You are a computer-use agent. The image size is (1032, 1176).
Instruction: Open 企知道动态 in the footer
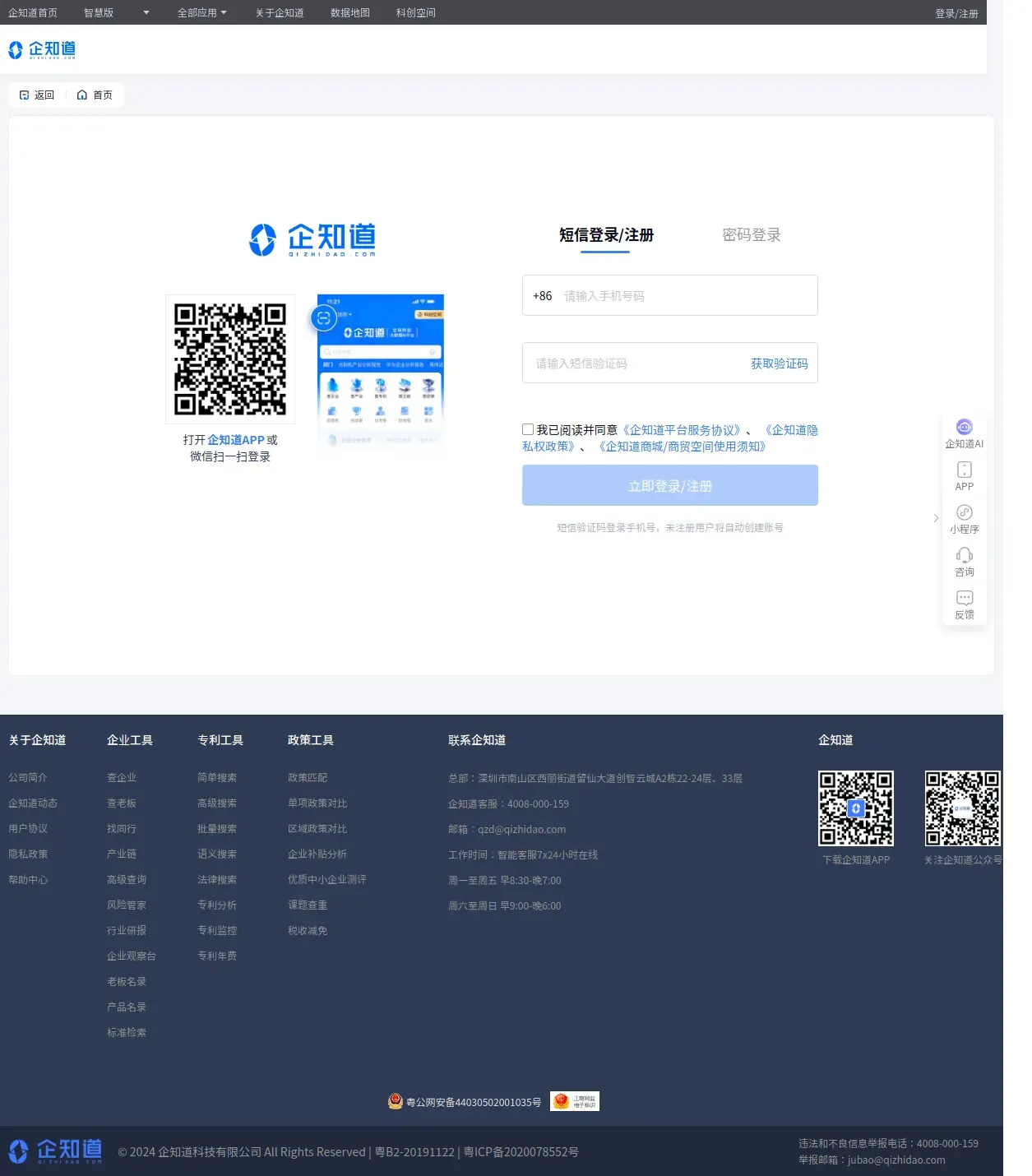[33, 803]
